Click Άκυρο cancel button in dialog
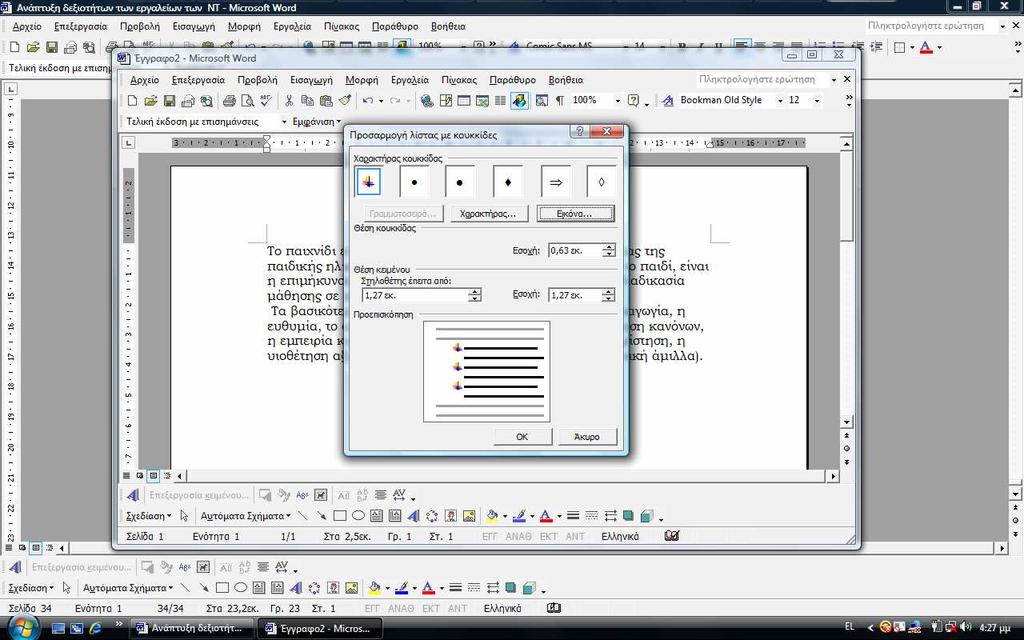Screen dimensions: 1024x640 [587, 436]
